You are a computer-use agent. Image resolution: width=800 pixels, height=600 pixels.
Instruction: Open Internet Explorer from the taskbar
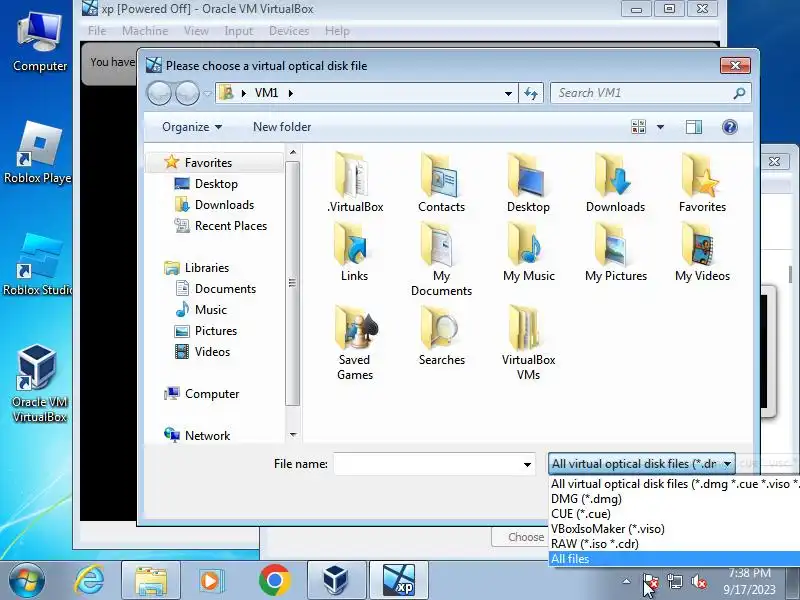pos(89,580)
